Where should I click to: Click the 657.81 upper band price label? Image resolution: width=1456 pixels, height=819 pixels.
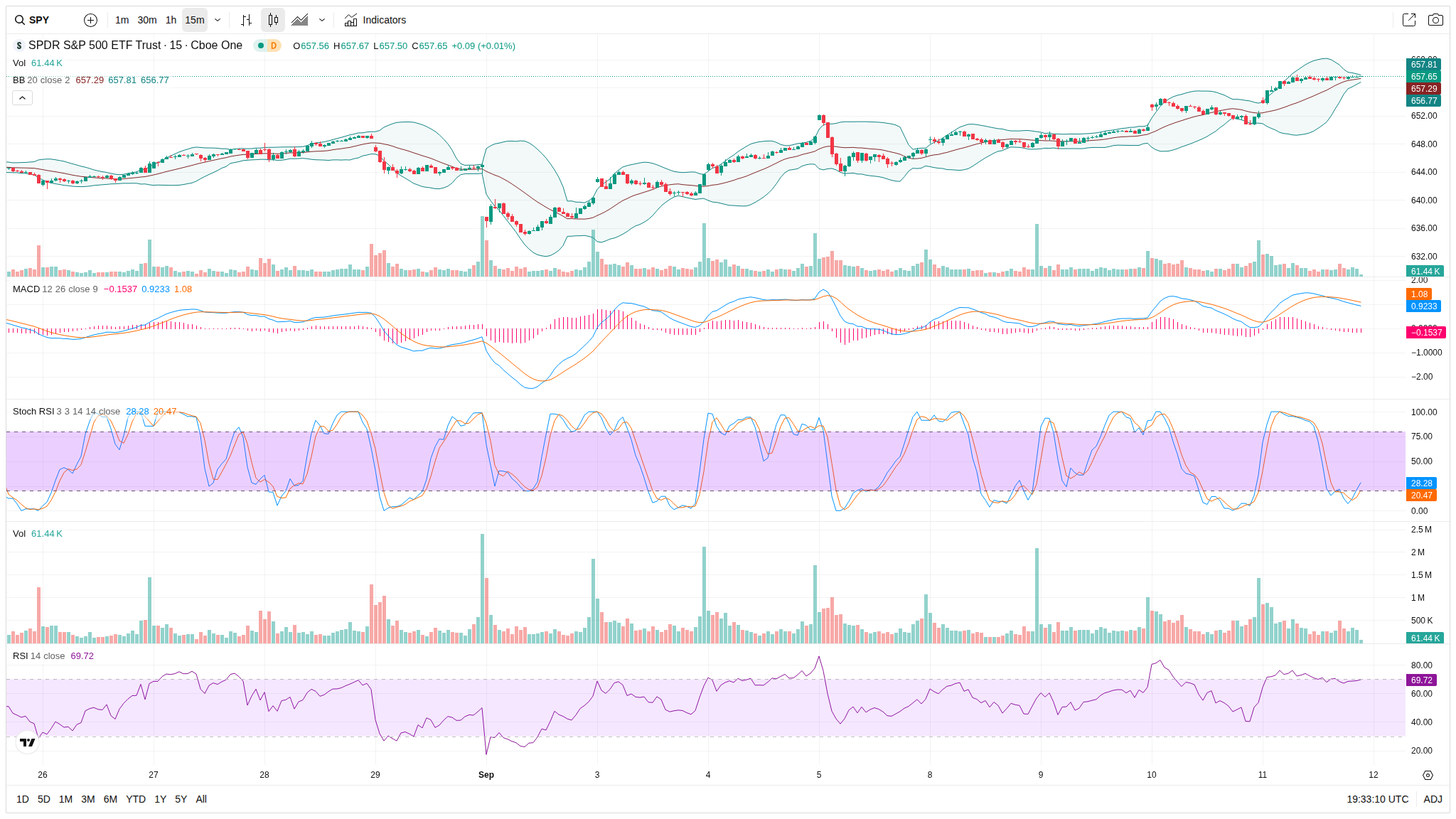pyautogui.click(x=1423, y=65)
